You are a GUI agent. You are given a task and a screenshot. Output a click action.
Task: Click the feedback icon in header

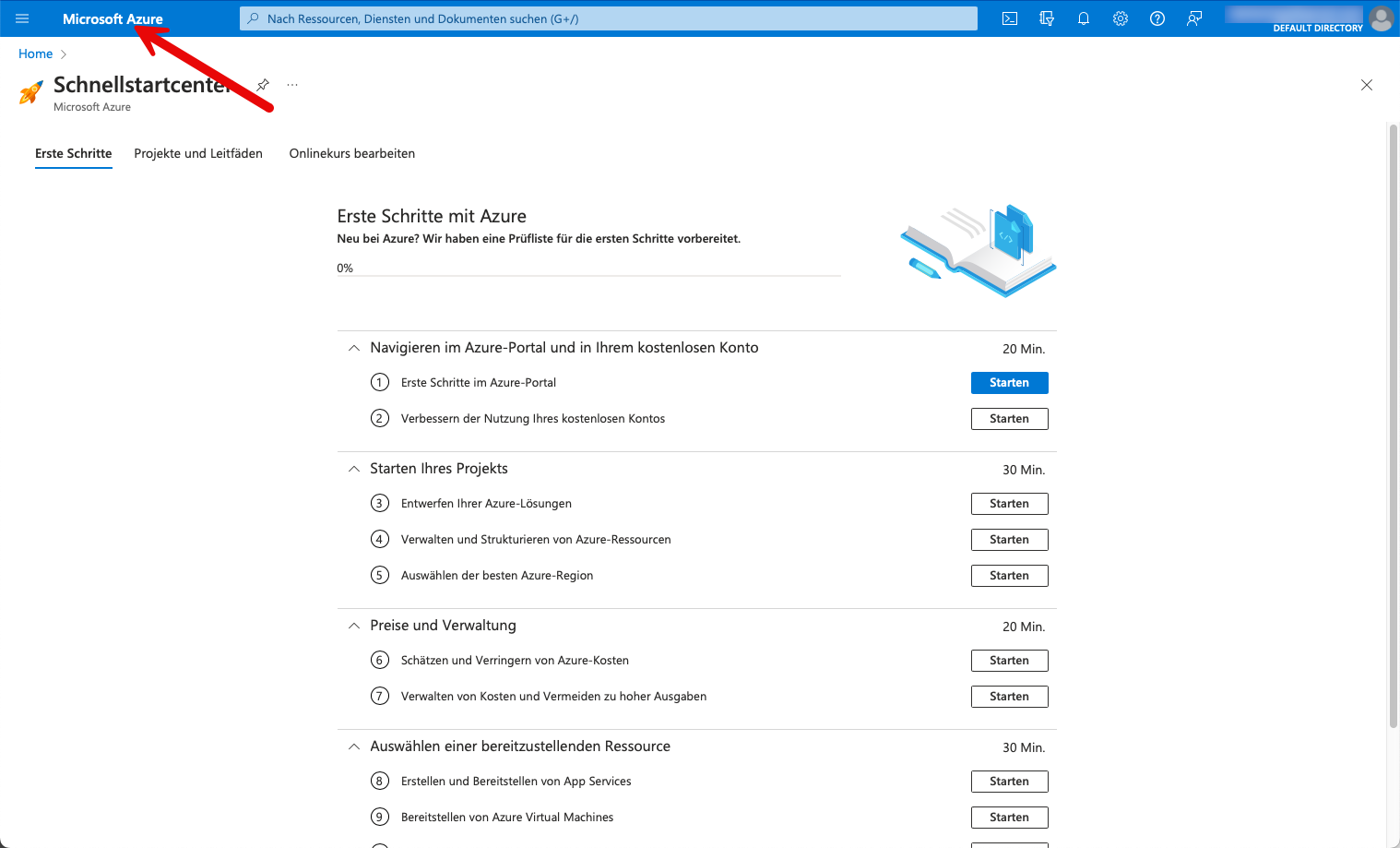(x=1194, y=18)
